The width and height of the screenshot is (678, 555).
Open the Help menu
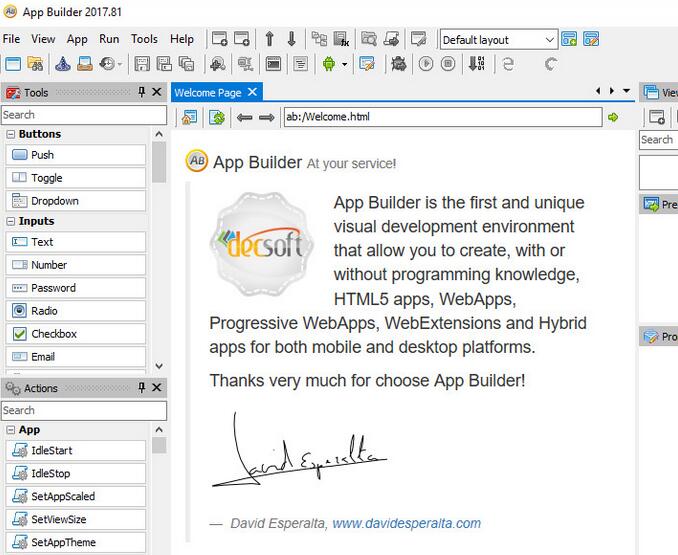coord(182,39)
